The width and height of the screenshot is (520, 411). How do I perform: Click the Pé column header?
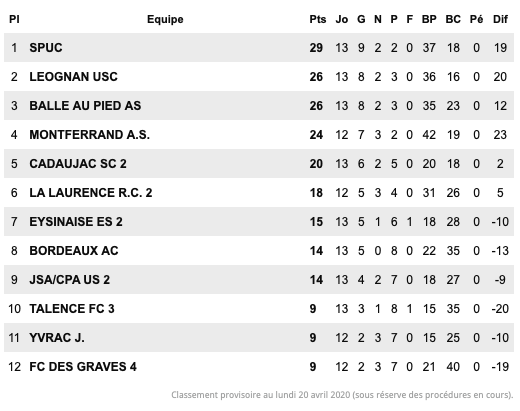point(476,19)
